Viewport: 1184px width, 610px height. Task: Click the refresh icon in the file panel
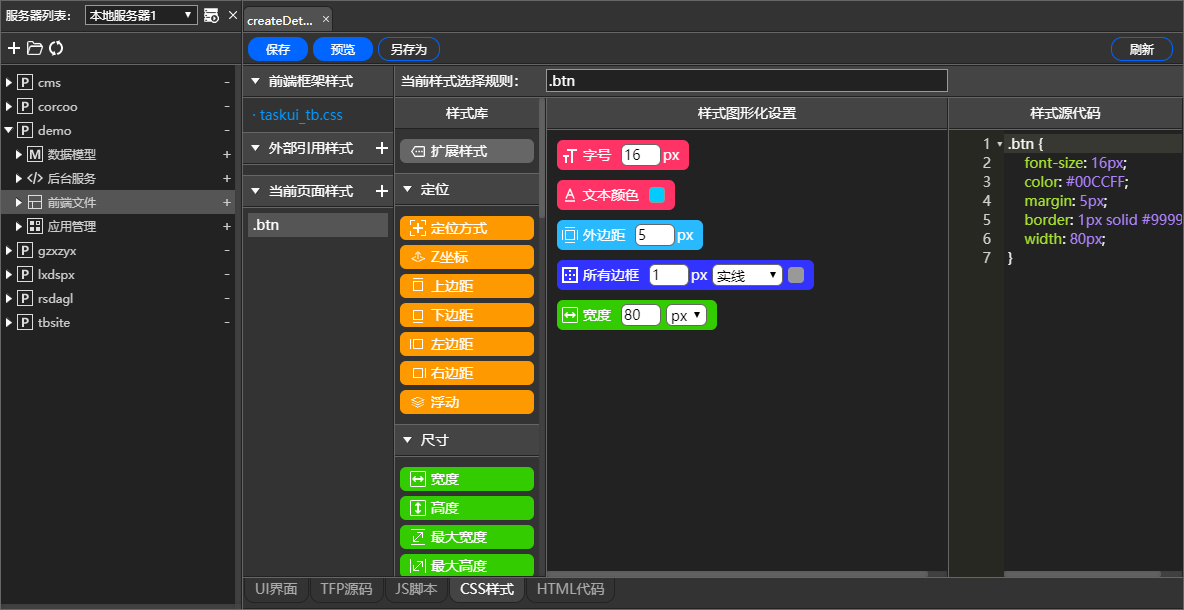(57, 48)
